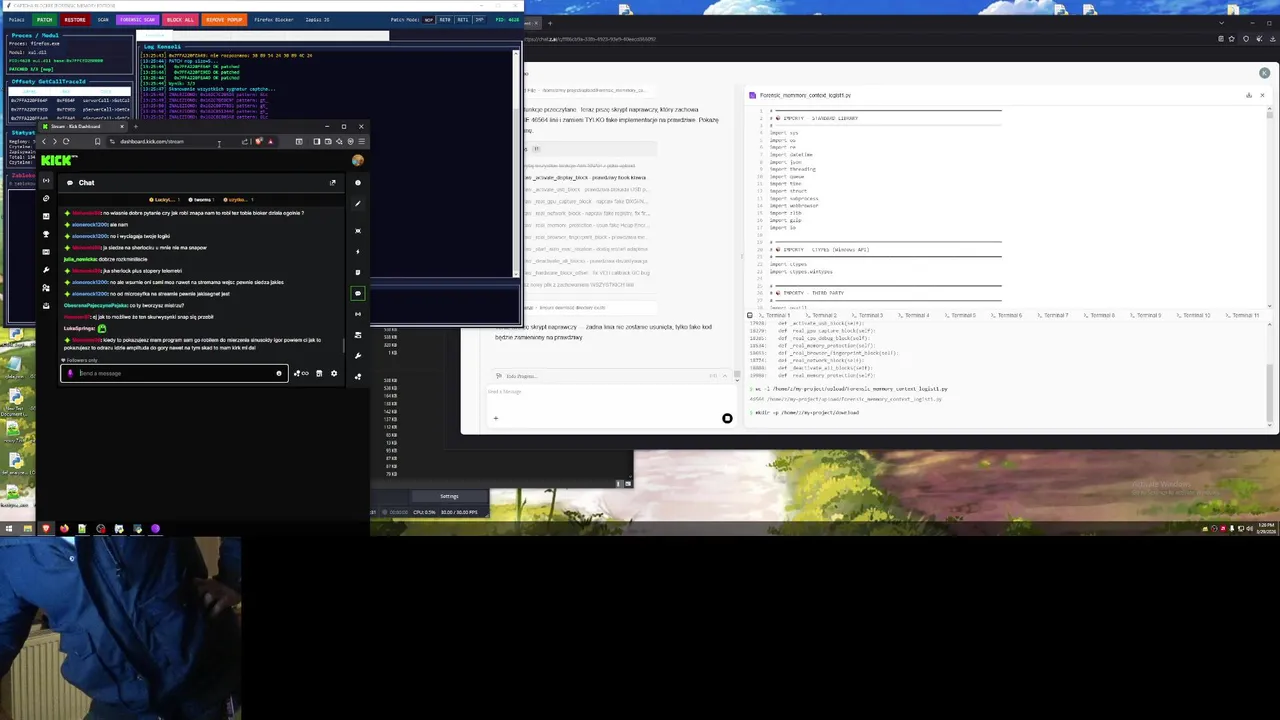Open the lightning bolt icon in right sidebar
This screenshot has width=1280, height=720.
[x=358, y=251]
